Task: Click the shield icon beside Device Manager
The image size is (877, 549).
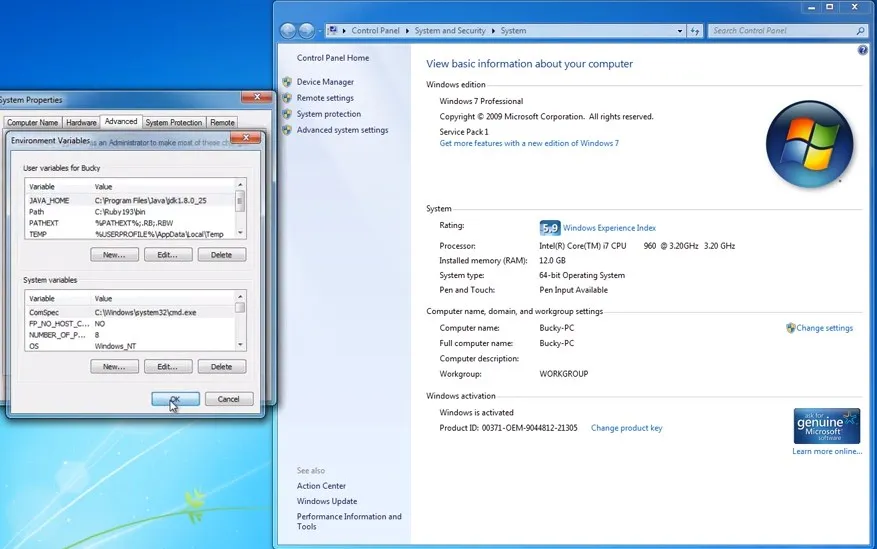Action: pos(287,82)
